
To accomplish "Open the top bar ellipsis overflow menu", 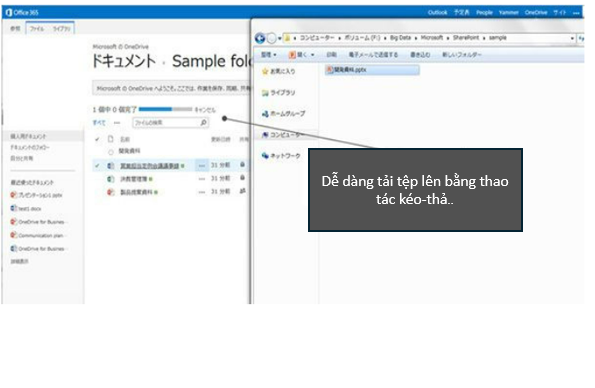I will click(x=576, y=13).
